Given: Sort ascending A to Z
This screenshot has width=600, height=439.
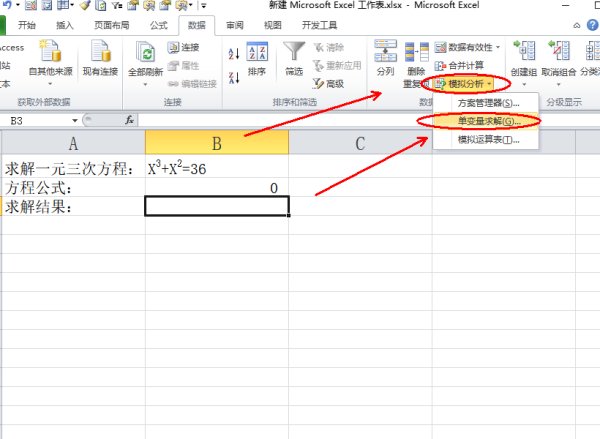Looking at the screenshot, I should 234,54.
